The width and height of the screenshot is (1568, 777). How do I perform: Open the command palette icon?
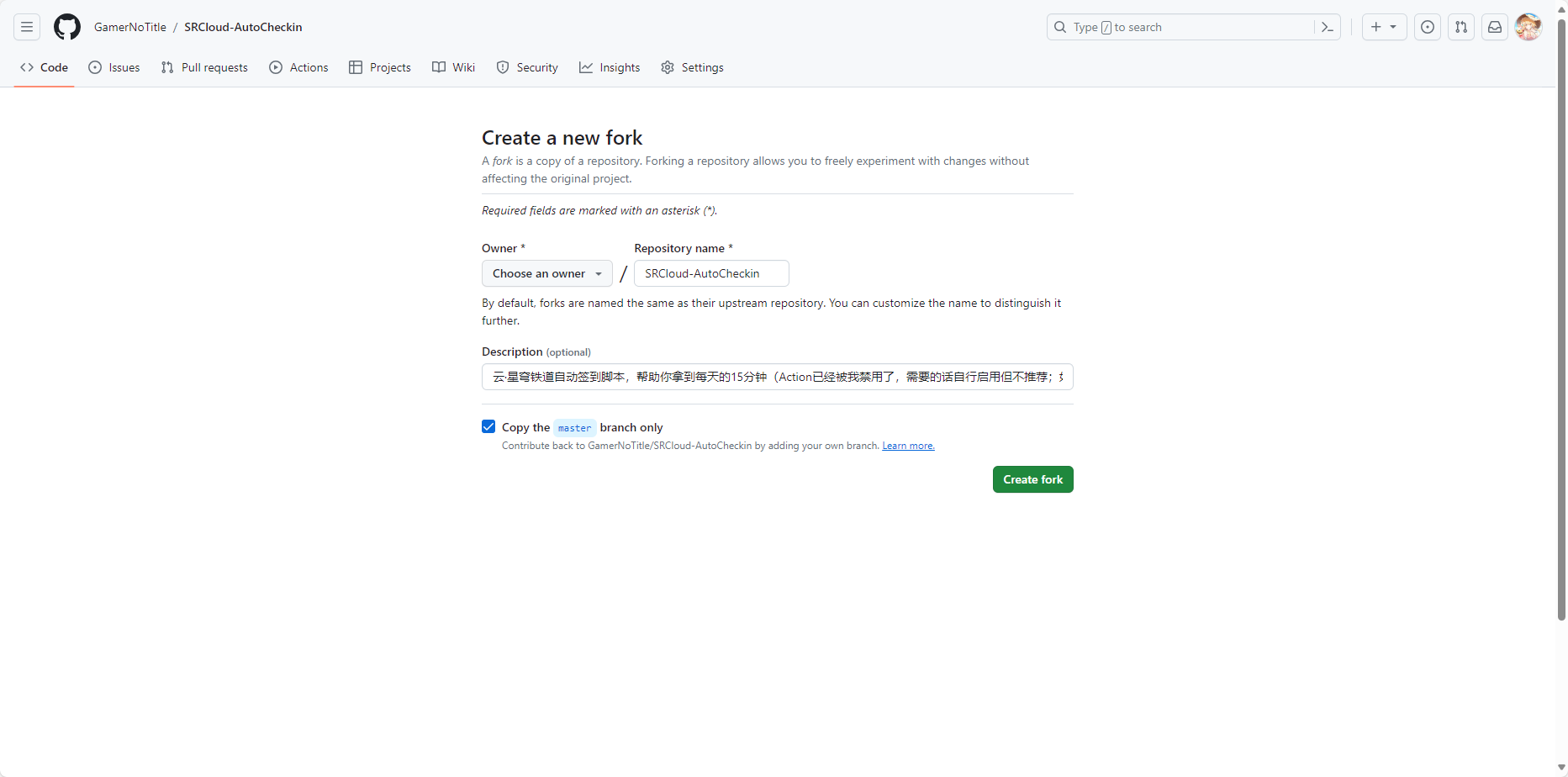(1328, 27)
